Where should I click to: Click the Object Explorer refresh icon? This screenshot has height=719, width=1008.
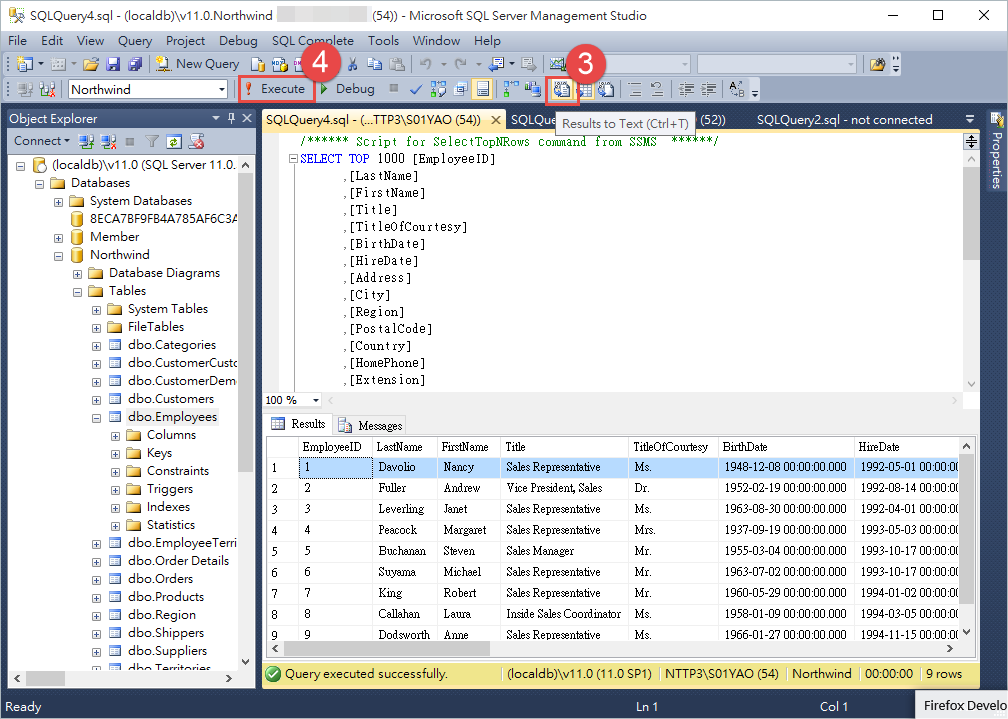173,142
